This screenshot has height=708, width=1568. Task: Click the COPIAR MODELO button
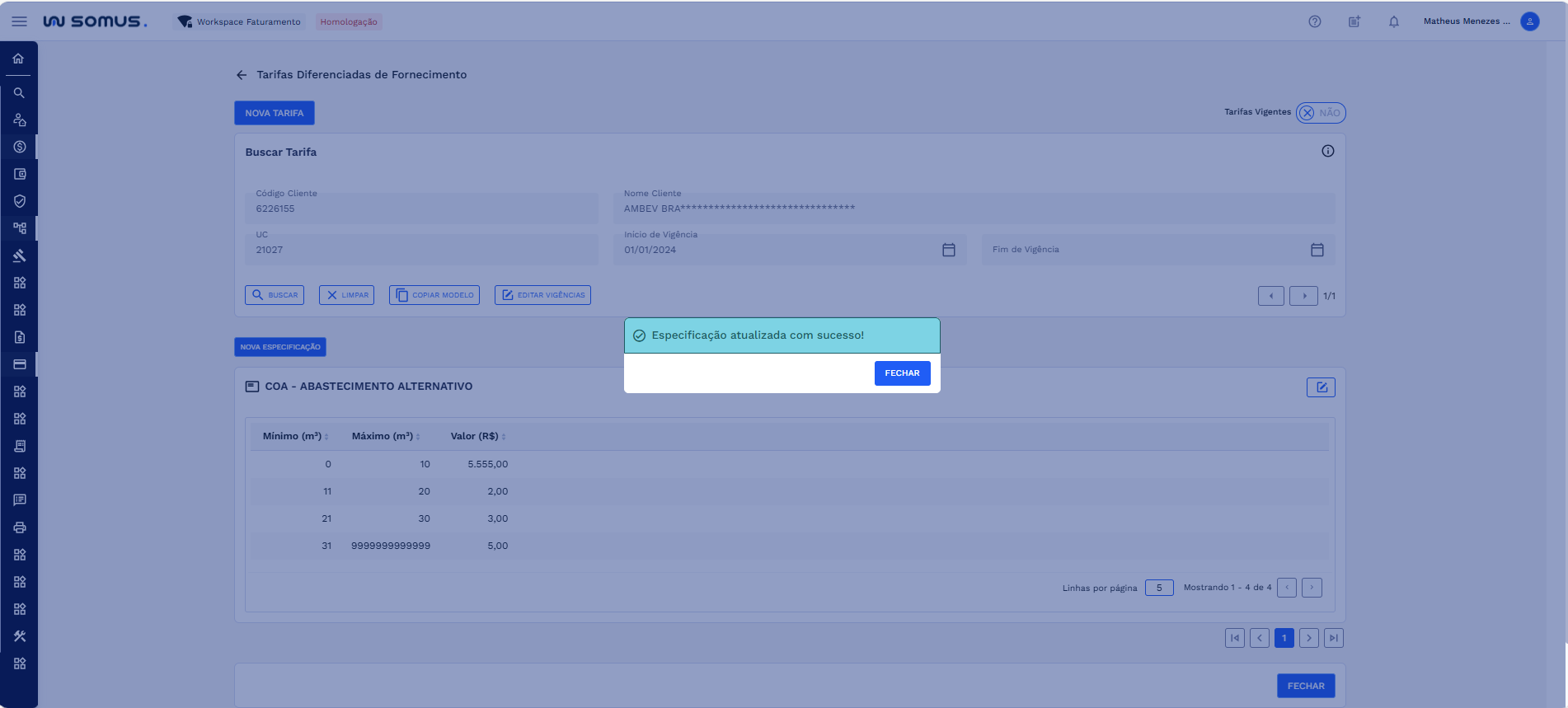coord(434,295)
